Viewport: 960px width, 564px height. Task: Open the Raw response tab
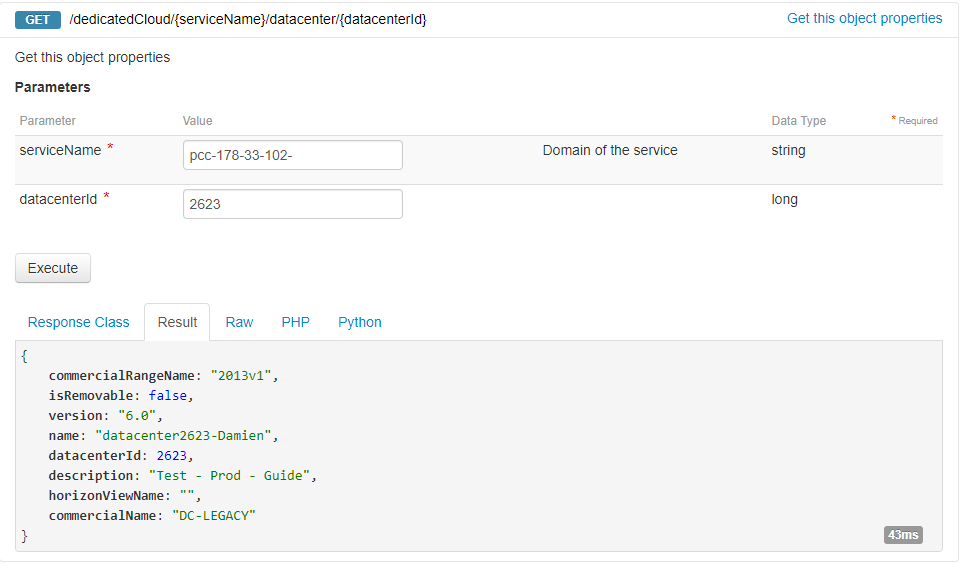(x=239, y=322)
